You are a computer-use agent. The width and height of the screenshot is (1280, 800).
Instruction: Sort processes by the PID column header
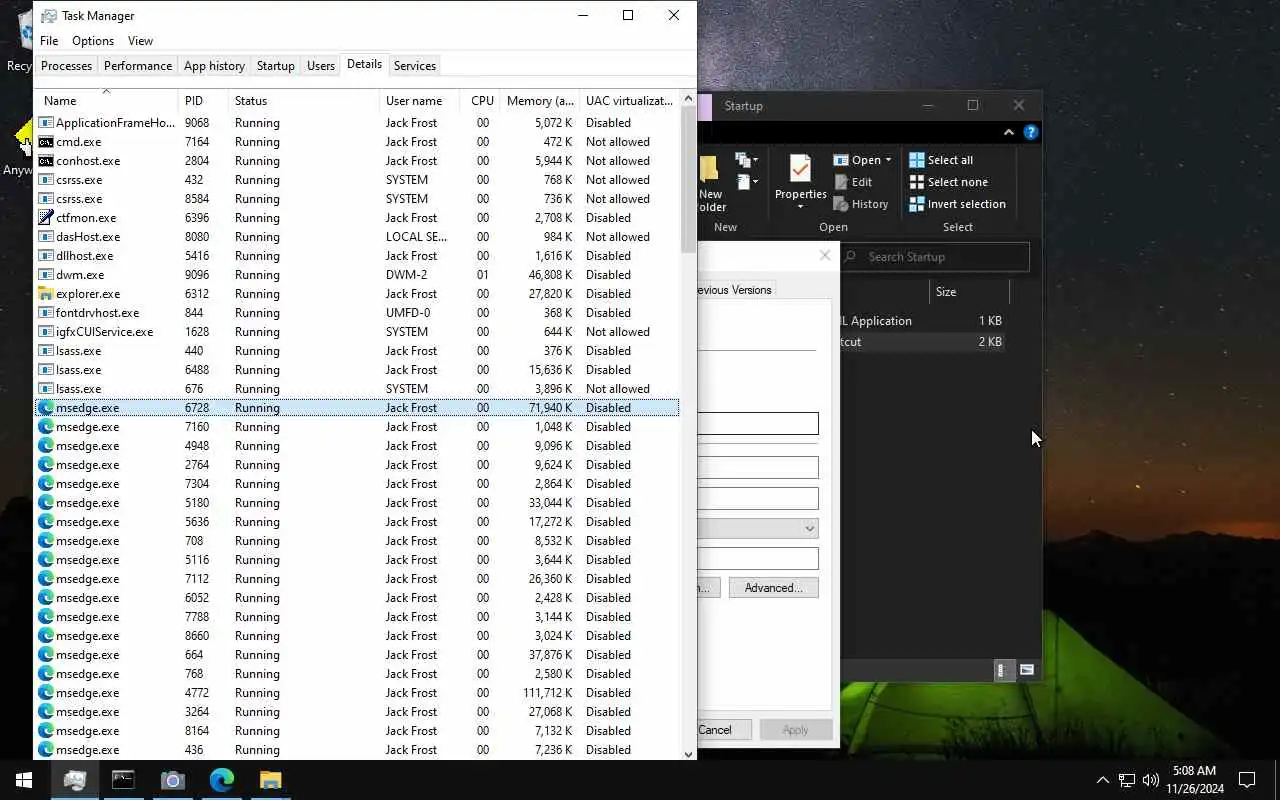pos(204,101)
